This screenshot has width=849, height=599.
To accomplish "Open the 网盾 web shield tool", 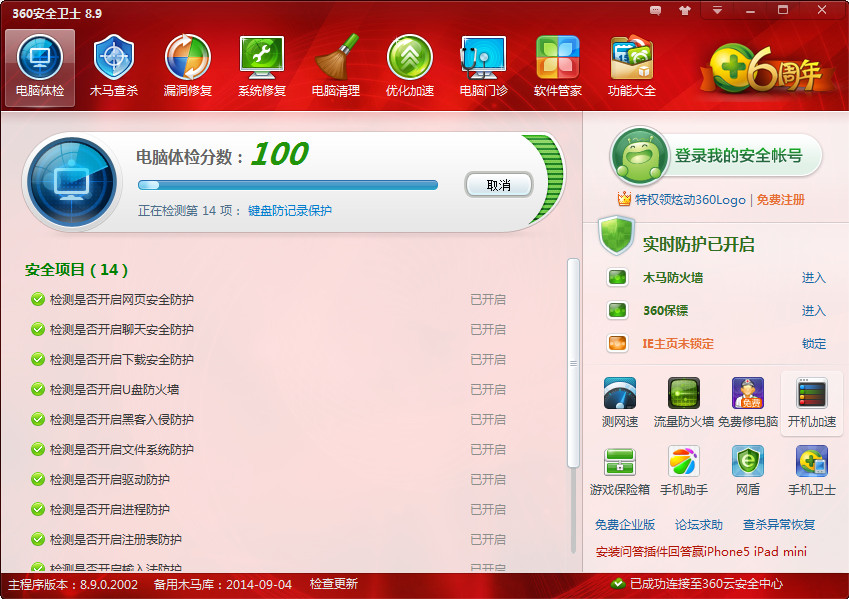I will tap(747, 471).
